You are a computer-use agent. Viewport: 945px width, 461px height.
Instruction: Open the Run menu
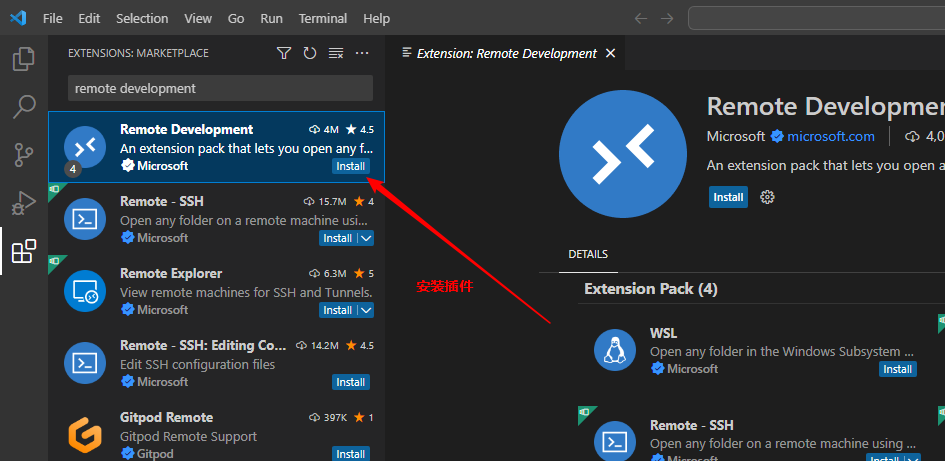[x=271, y=19]
